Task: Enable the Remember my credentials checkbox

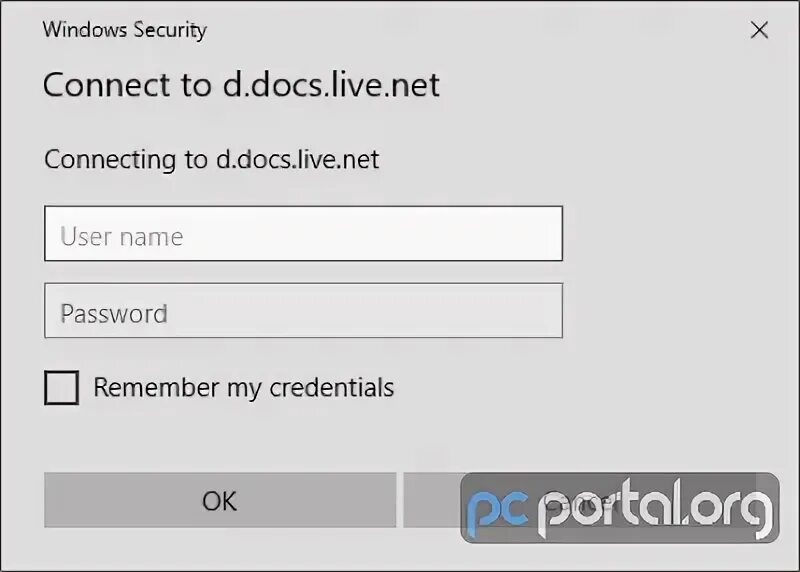Action: coord(61,388)
